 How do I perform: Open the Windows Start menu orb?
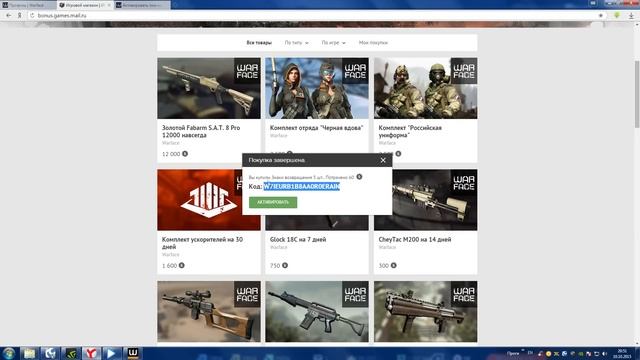coord(9,353)
